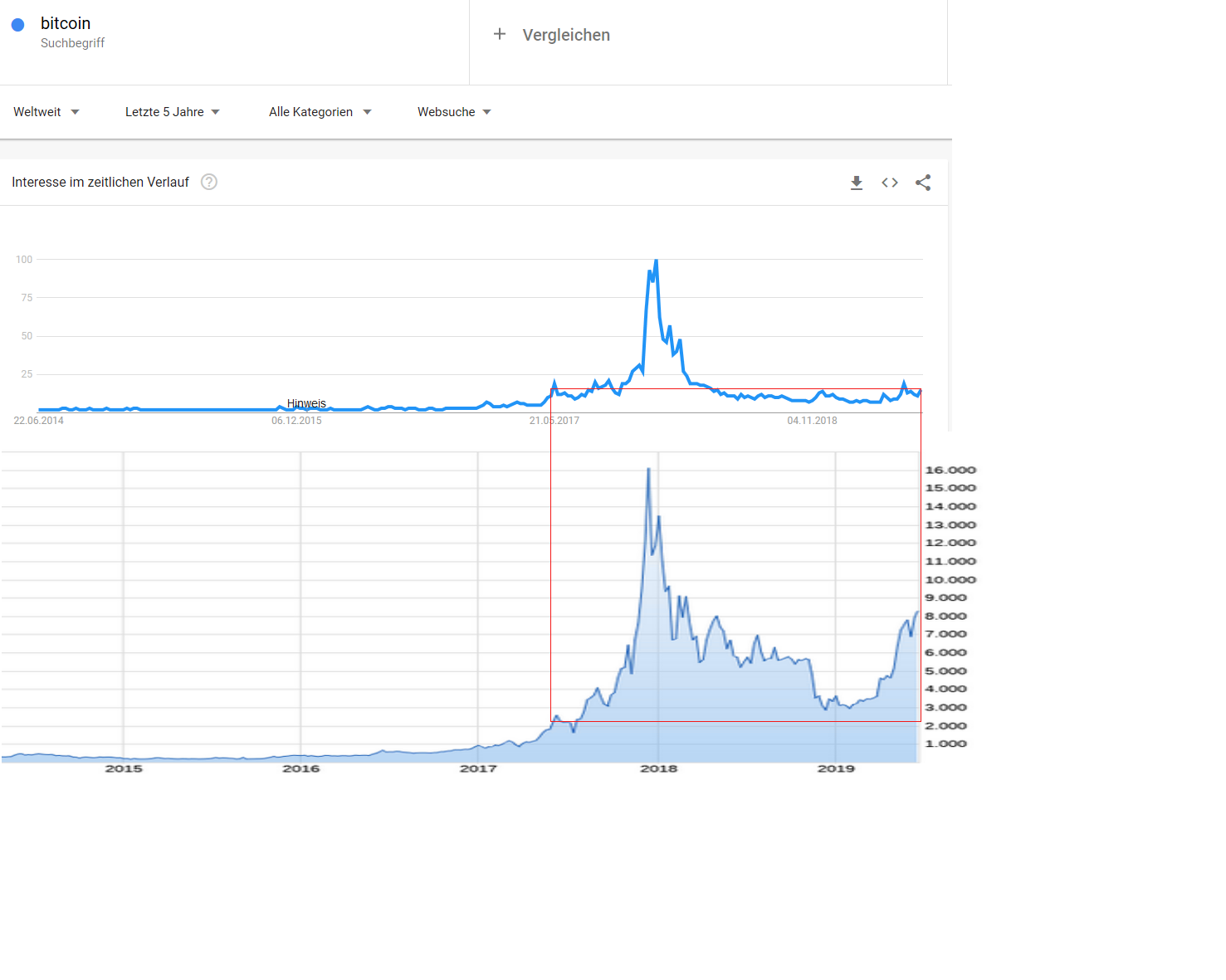Click the share icon
Image resolution: width=1226 pixels, height=980 pixels.
[x=923, y=183]
